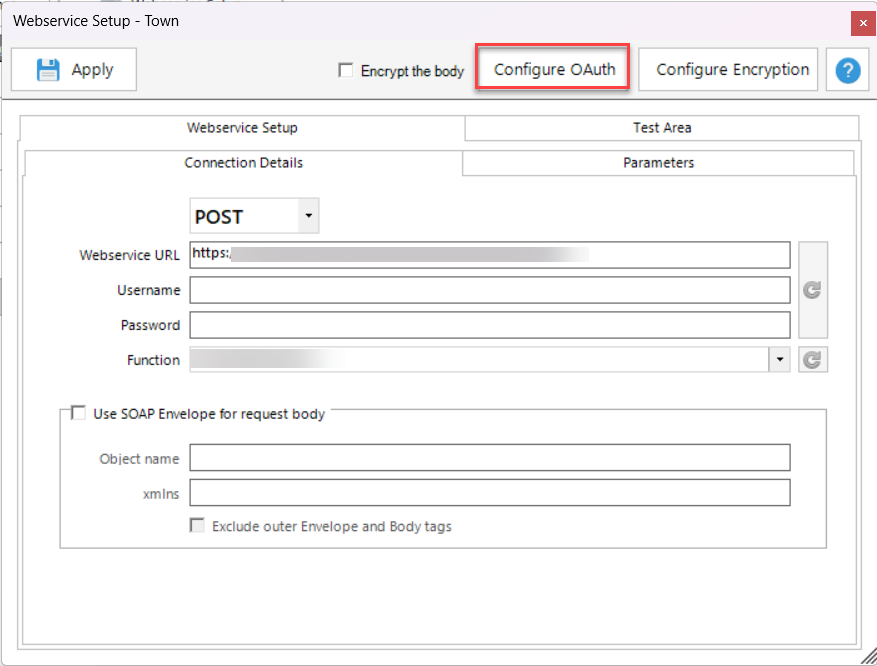Viewport: 877px width, 666px height.
Task: Click Apply with the floppy disk icon
Action: [x=74, y=70]
